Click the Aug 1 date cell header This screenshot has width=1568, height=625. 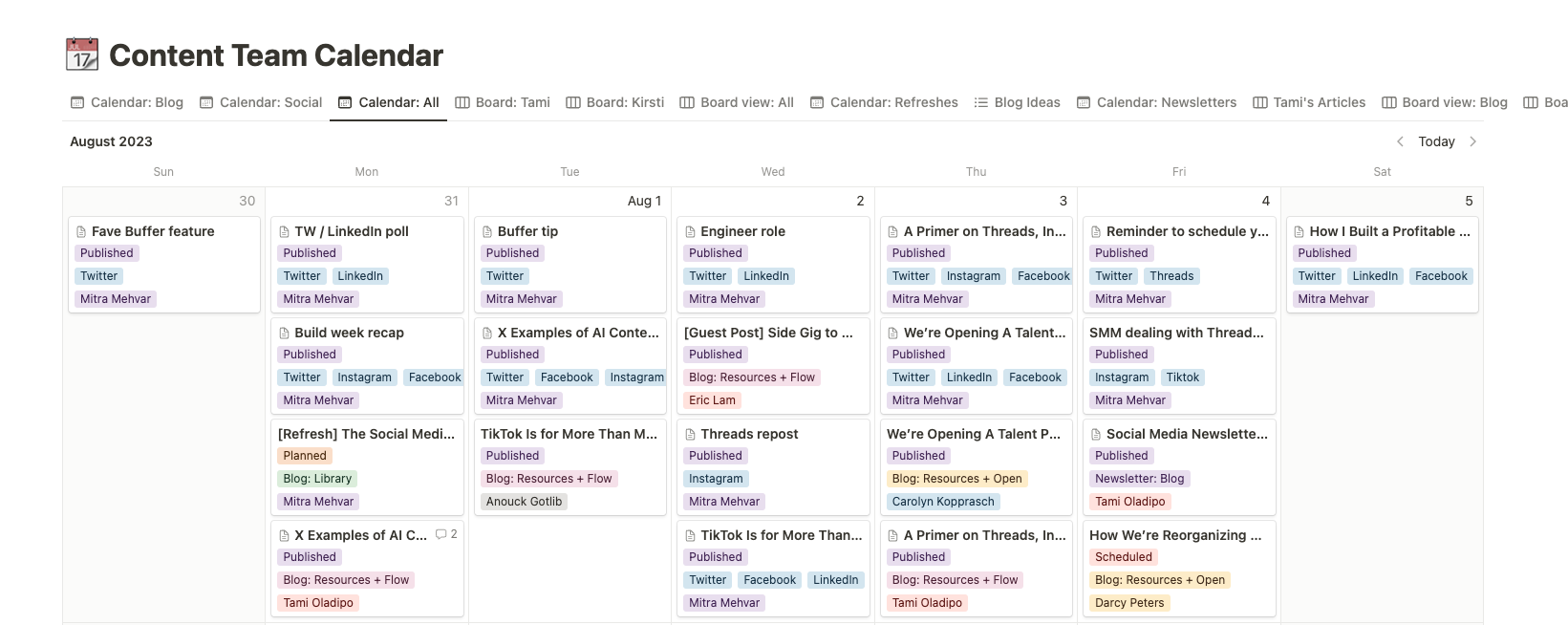644,201
